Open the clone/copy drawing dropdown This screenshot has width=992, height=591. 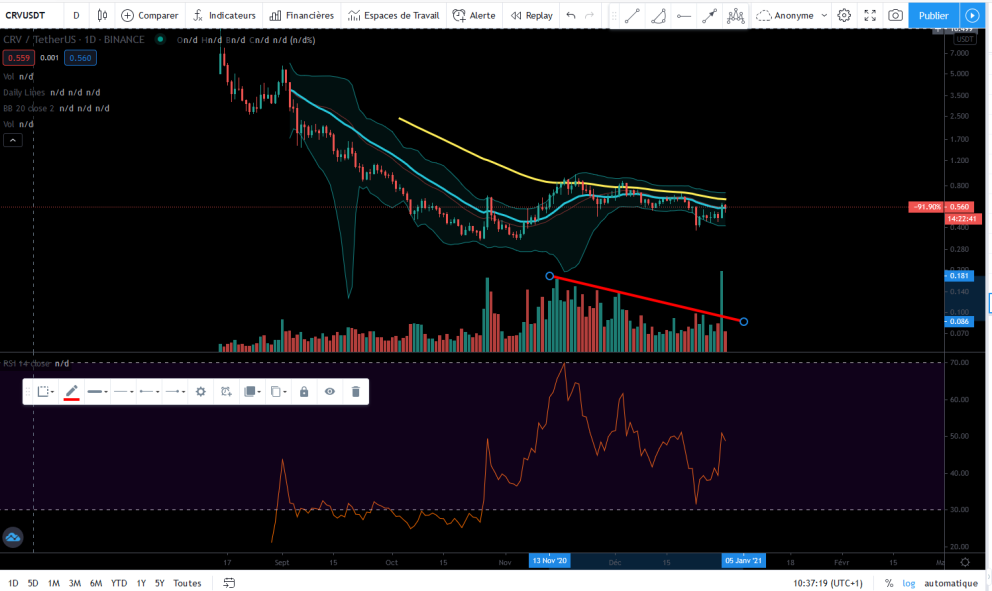[278, 392]
